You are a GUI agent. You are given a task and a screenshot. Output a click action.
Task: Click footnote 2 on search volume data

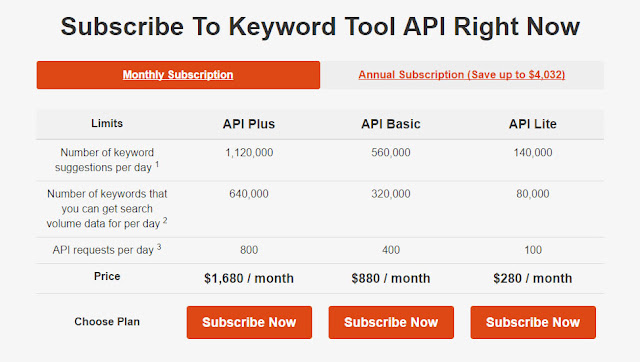[x=165, y=220]
